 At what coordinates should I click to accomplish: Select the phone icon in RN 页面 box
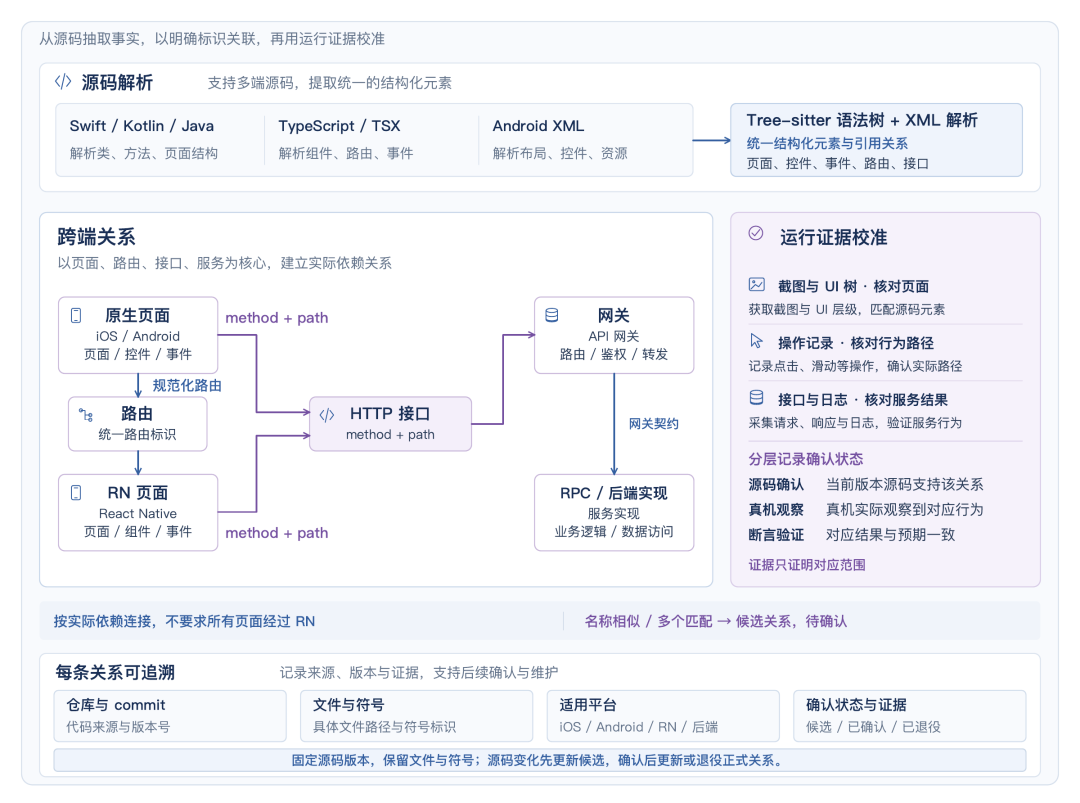[76, 492]
